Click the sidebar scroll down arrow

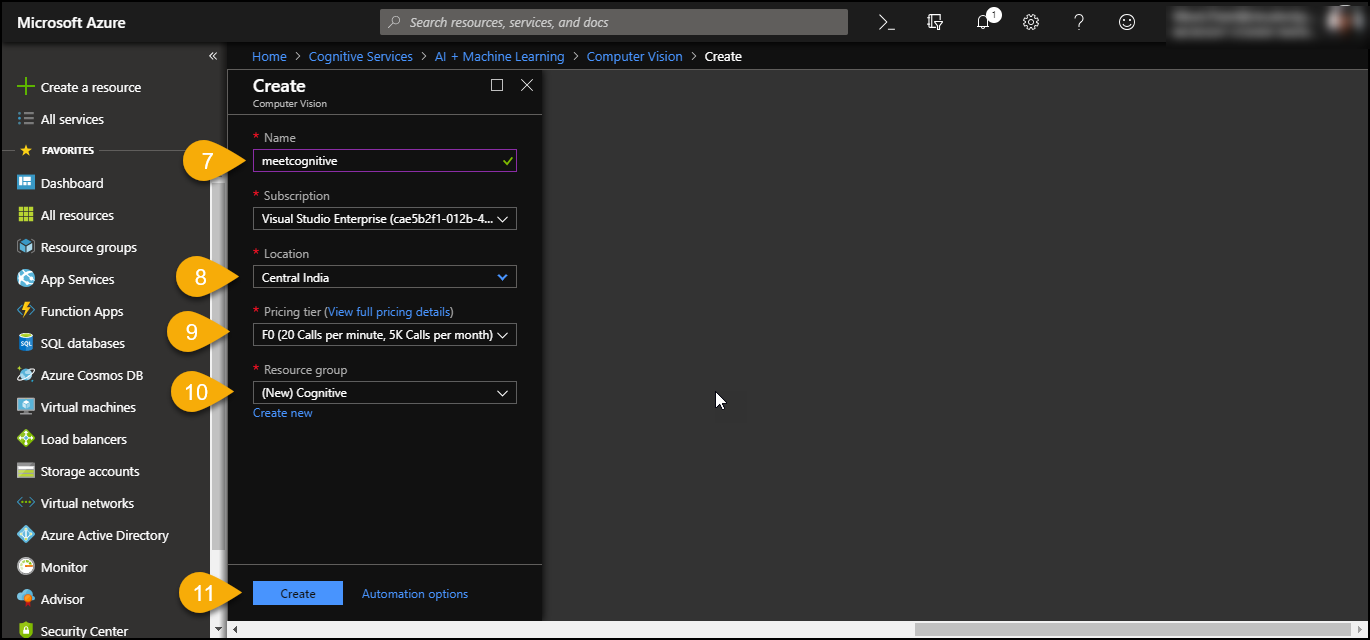[x=218, y=630]
